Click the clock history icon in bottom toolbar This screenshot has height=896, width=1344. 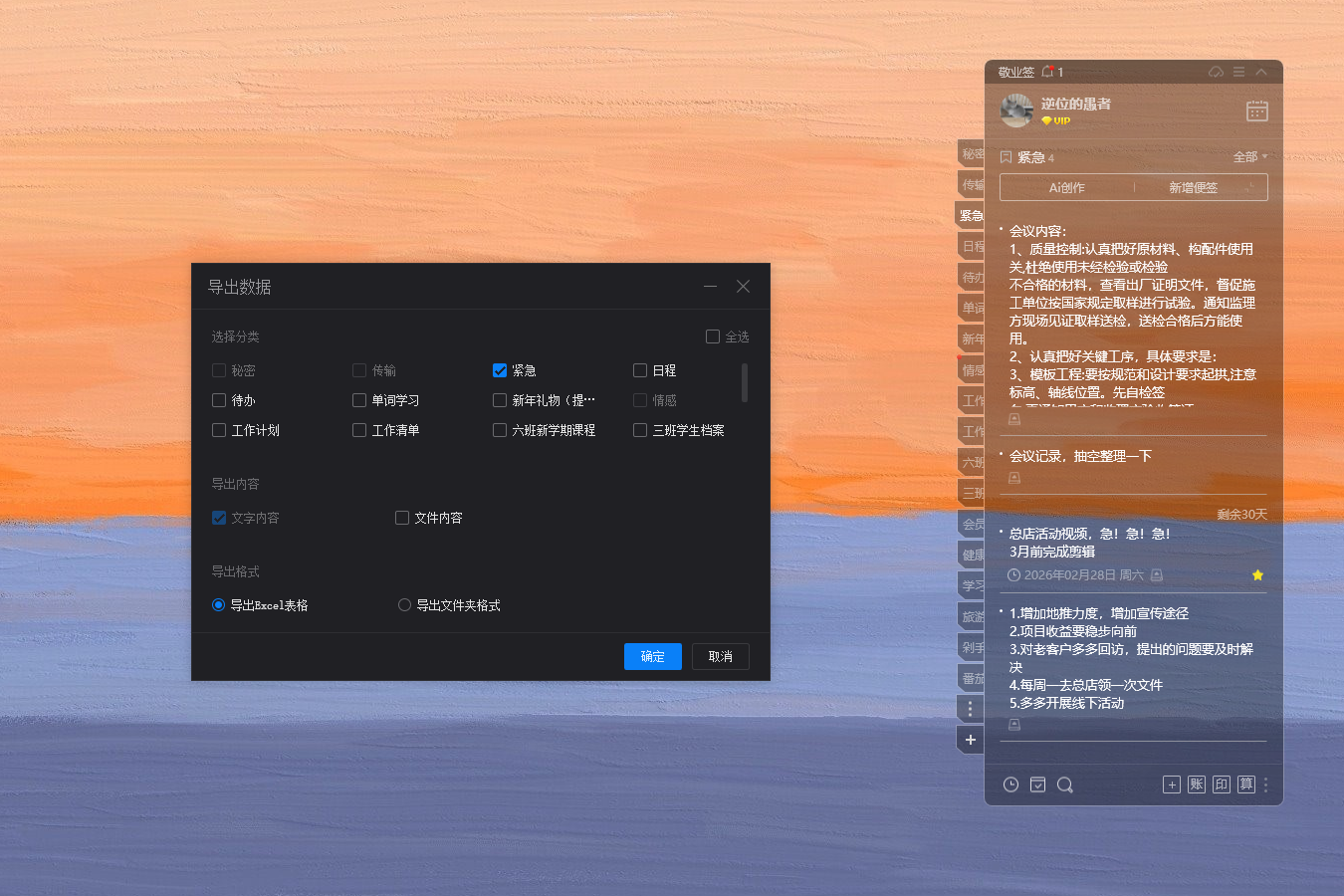click(x=1010, y=784)
